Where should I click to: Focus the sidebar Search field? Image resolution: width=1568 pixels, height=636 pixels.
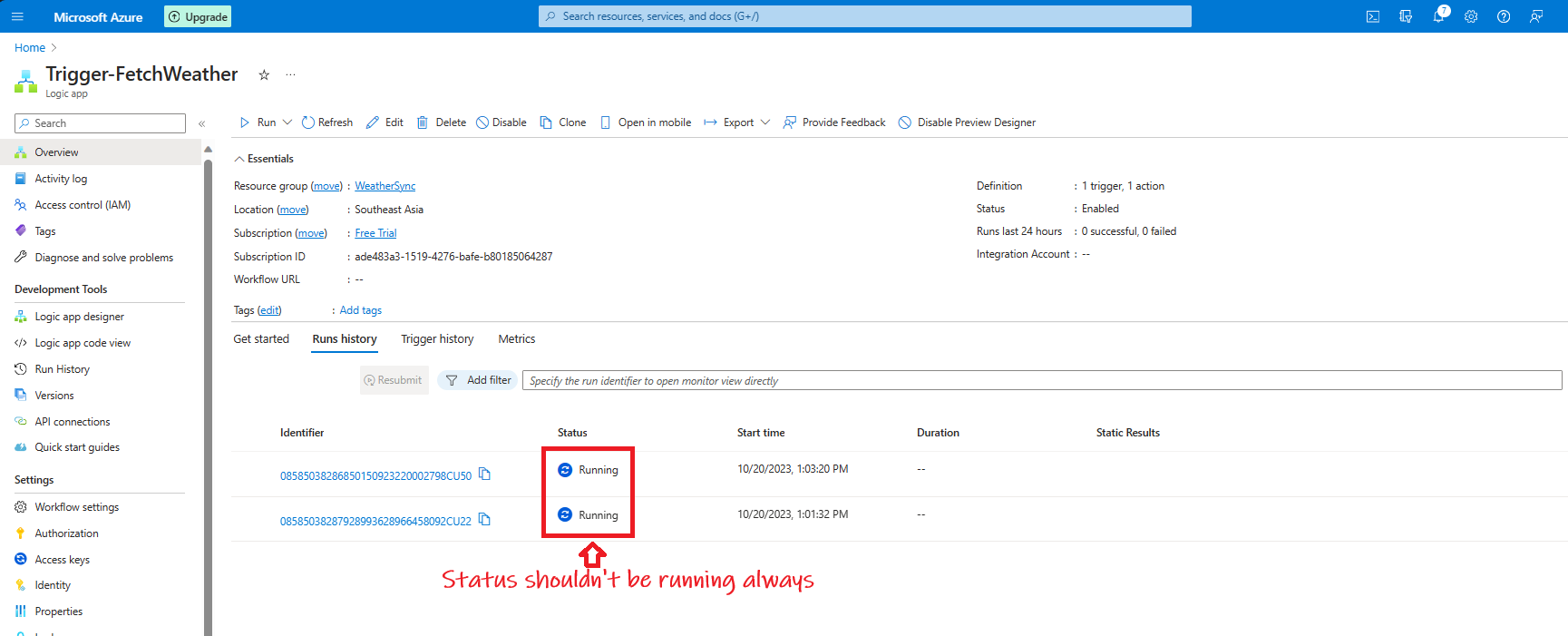pyautogui.click(x=100, y=123)
